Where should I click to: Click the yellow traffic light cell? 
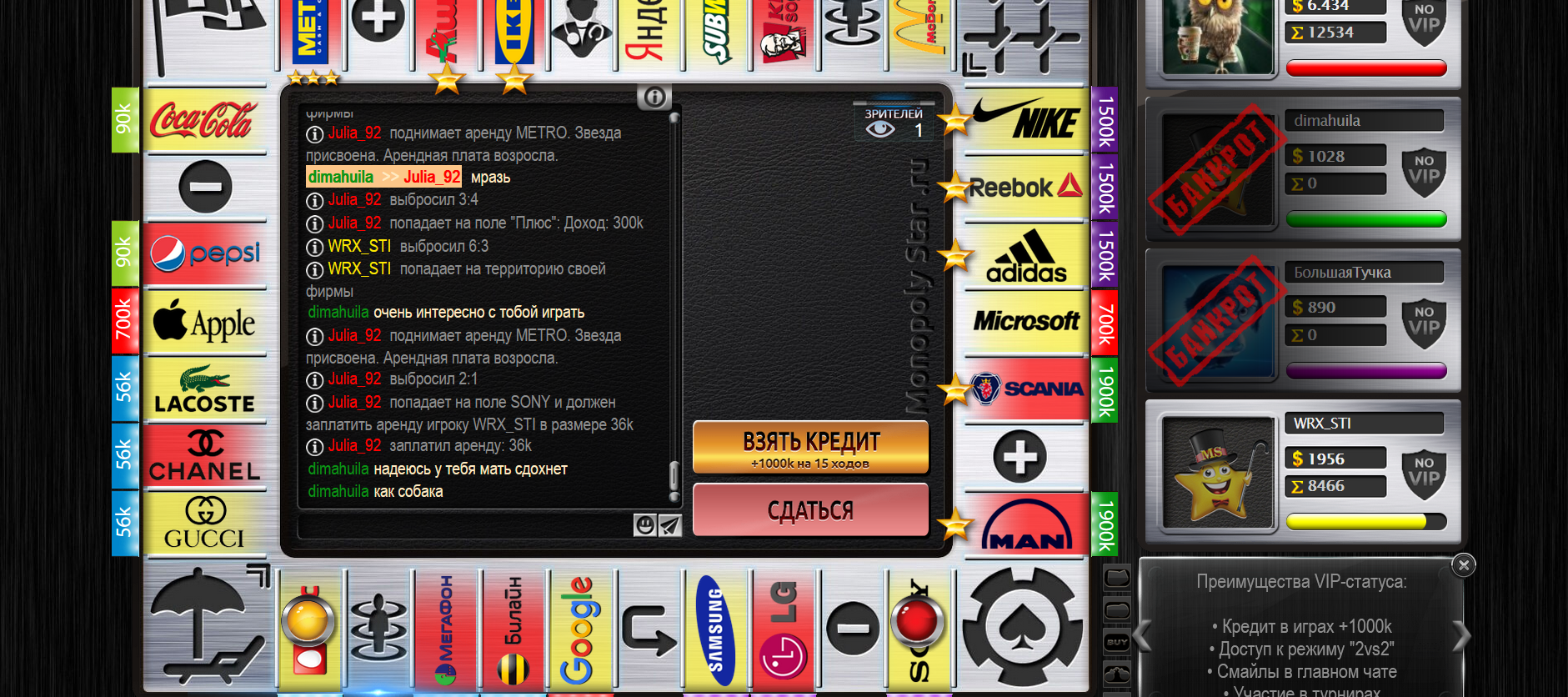coord(310,629)
